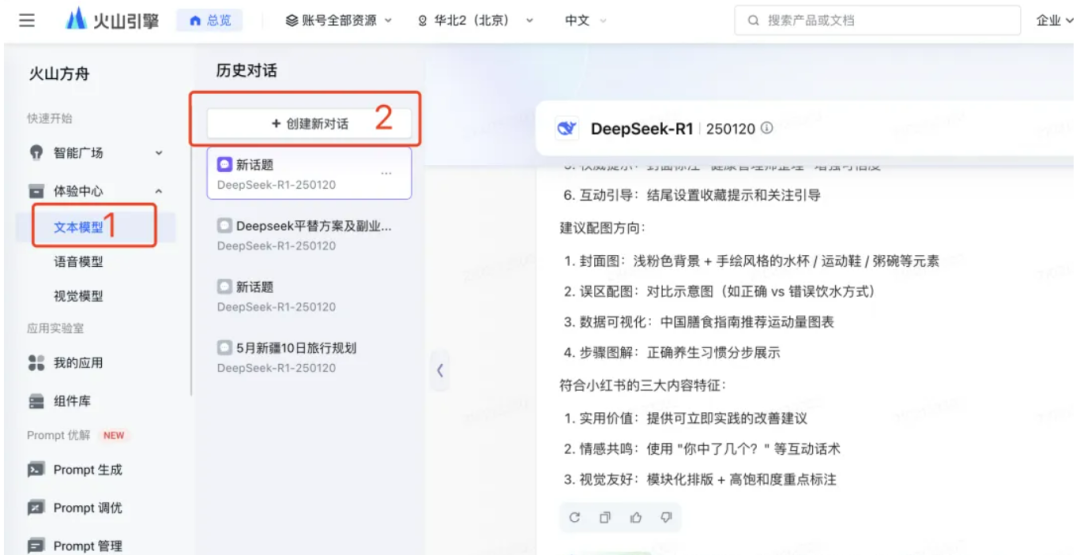
Task: Click chat icon of selected 新话题
Action: pyautogui.click(x=224, y=165)
